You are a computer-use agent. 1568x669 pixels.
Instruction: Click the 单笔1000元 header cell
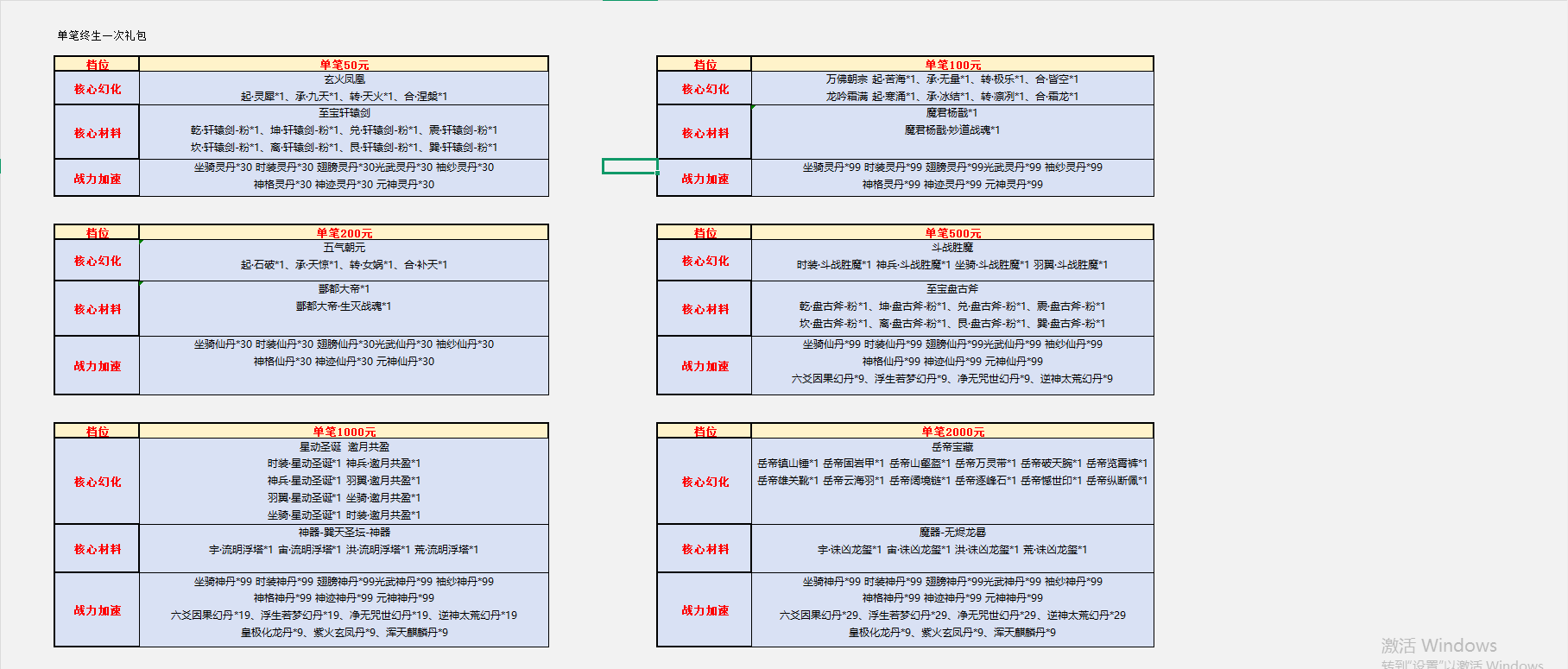(344, 432)
